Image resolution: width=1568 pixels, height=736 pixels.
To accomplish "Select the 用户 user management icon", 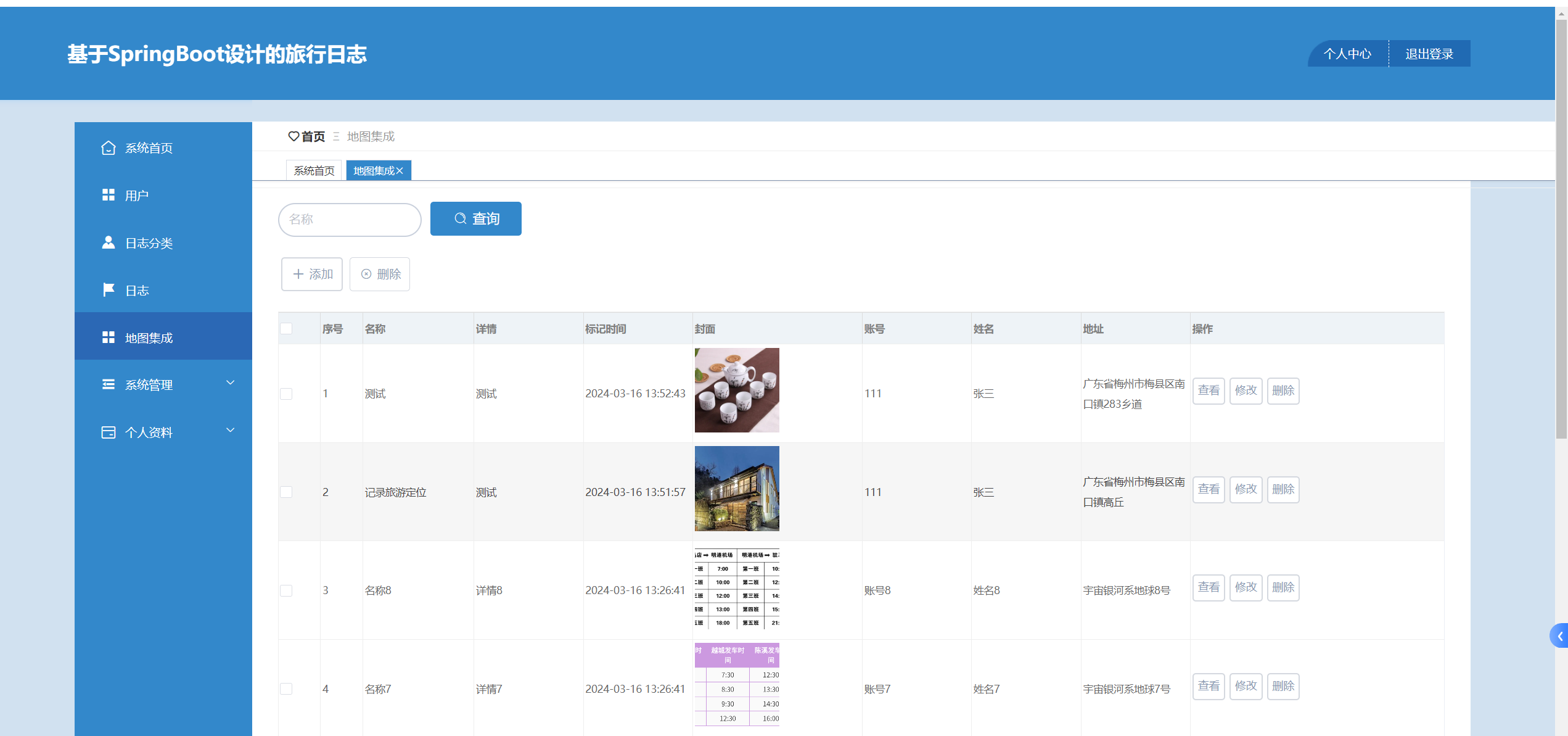I will click(x=108, y=195).
